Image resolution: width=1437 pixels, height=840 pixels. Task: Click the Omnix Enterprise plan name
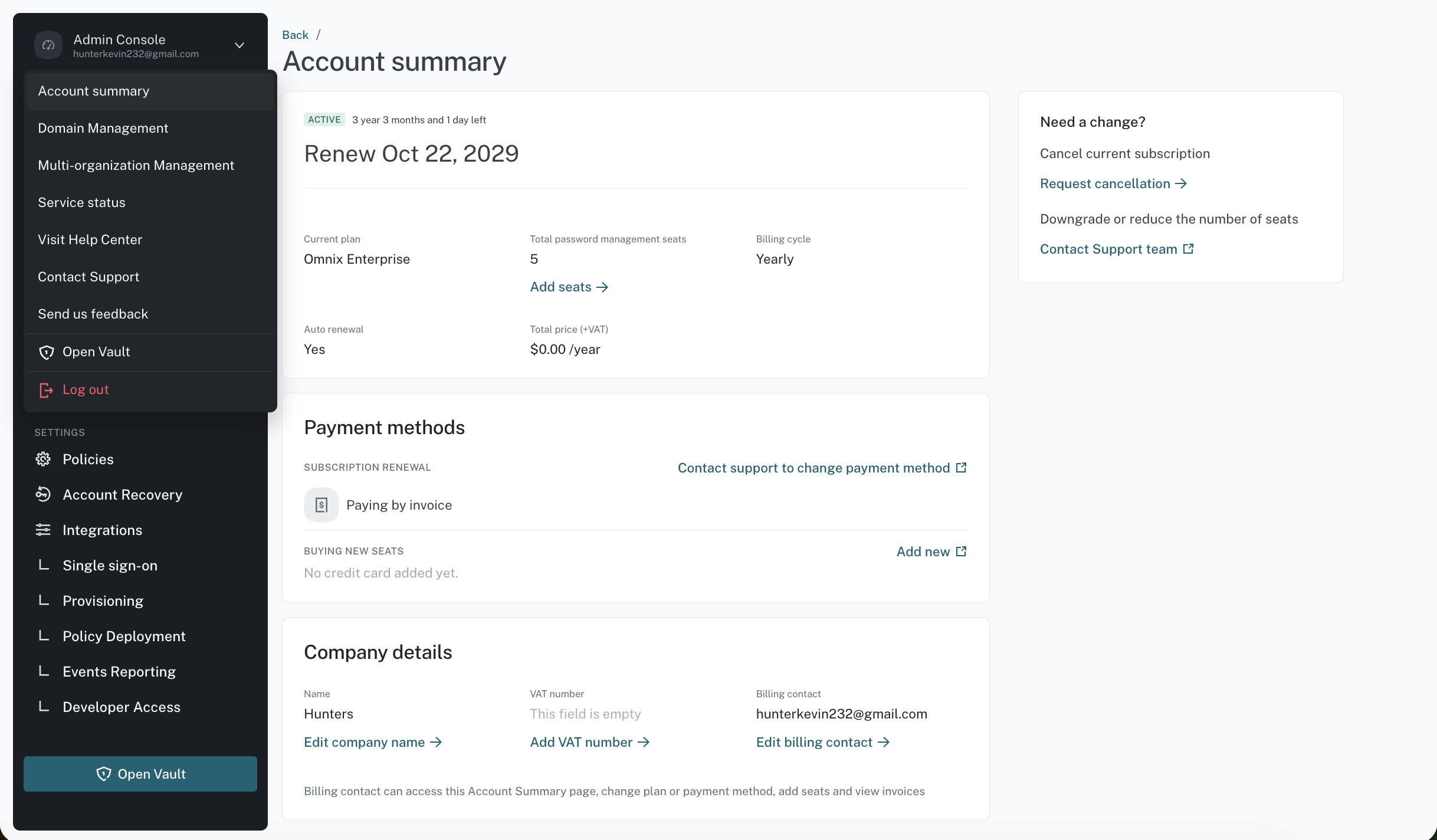357,259
